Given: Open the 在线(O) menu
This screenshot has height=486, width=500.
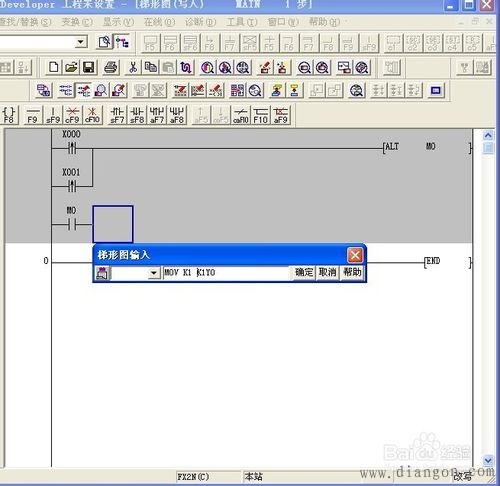Looking at the screenshot, I should [159, 22].
